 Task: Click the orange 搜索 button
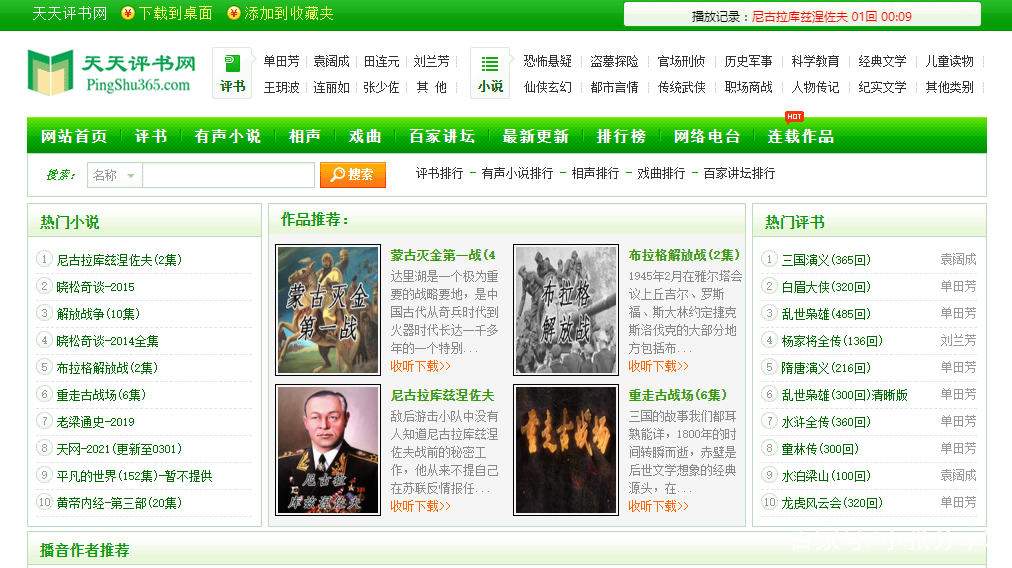click(x=352, y=175)
